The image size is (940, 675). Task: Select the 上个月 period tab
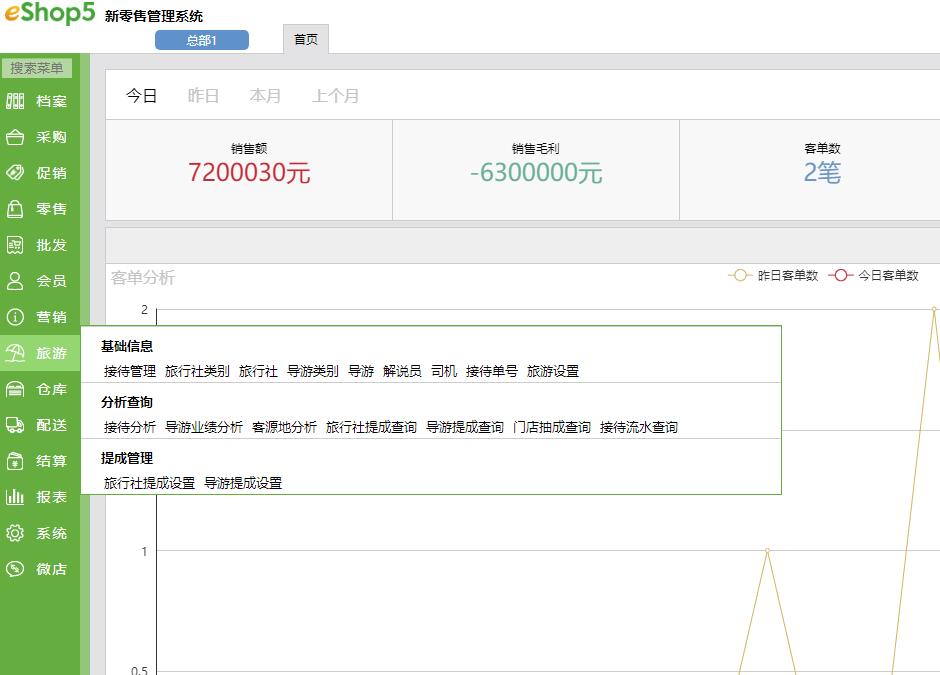coord(335,95)
